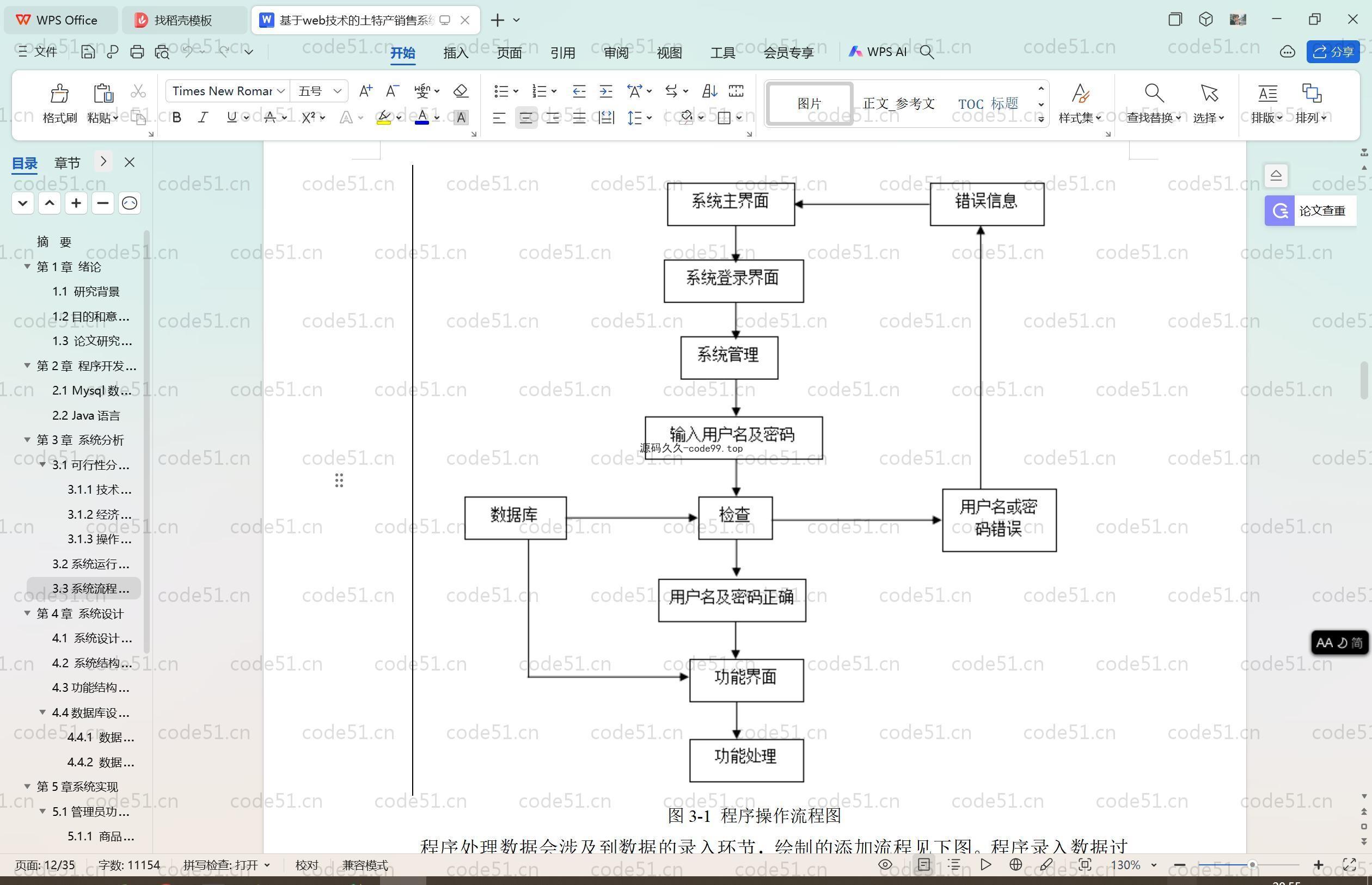Click the web layout globe icon in status bar
The width and height of the screenshot is (1372, 885).
pyautogui.click(x=1015, y=864)
